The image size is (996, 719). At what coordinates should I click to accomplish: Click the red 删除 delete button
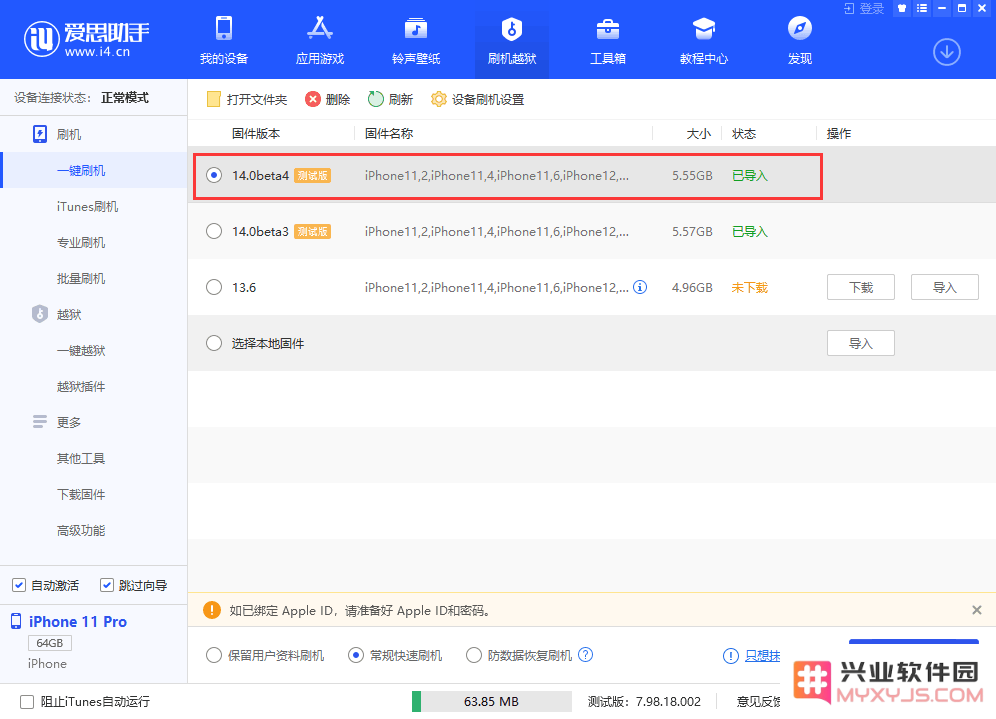point(328,99)
